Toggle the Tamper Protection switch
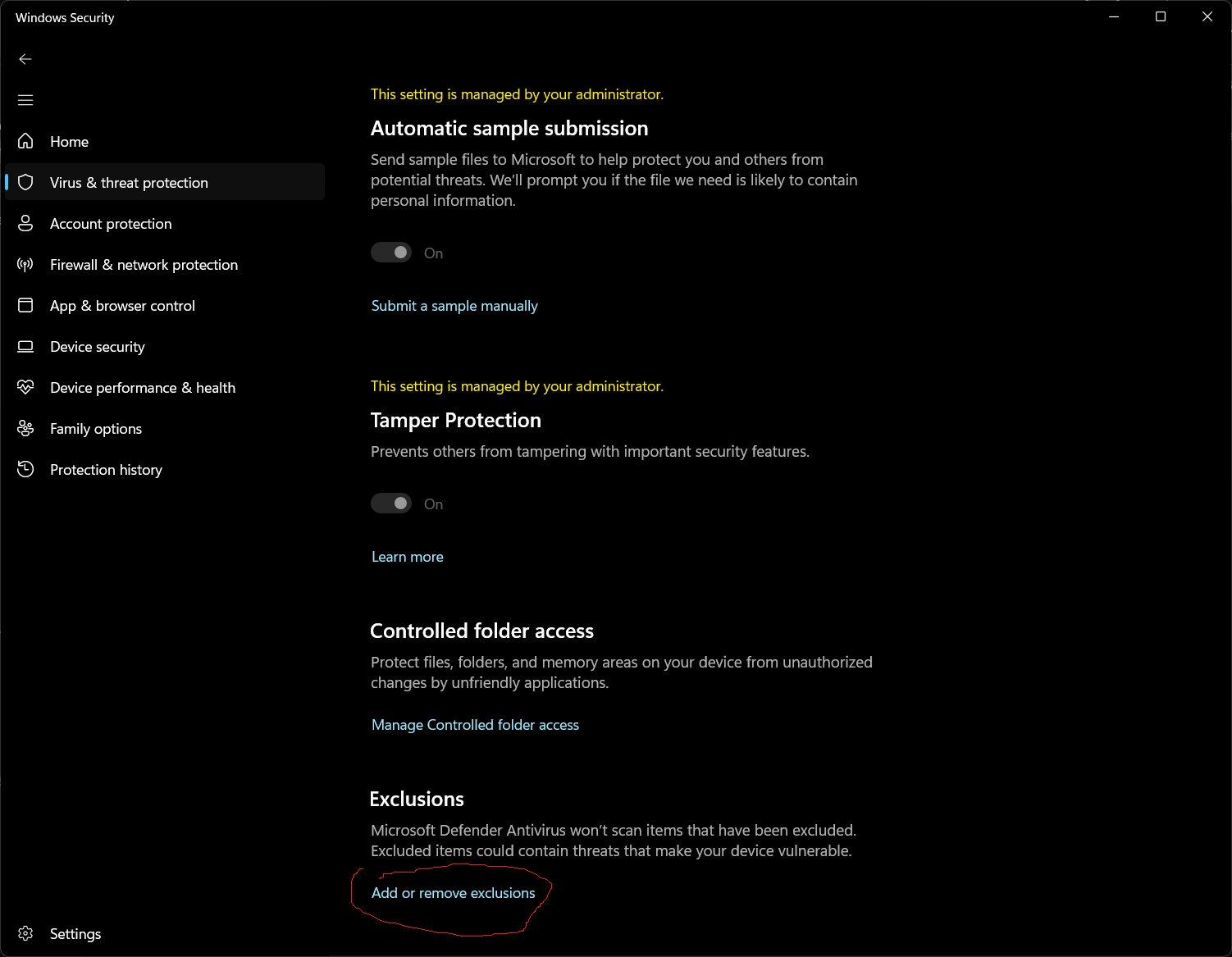 391,504
